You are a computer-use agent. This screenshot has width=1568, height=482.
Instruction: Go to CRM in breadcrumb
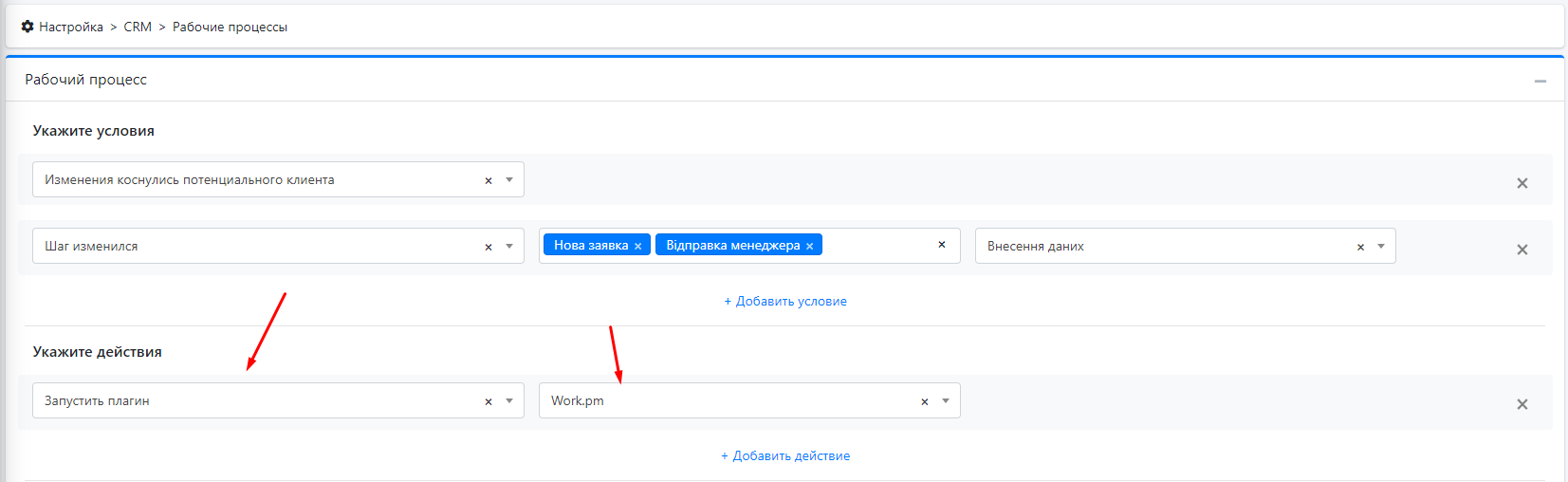tap(138, 27)
